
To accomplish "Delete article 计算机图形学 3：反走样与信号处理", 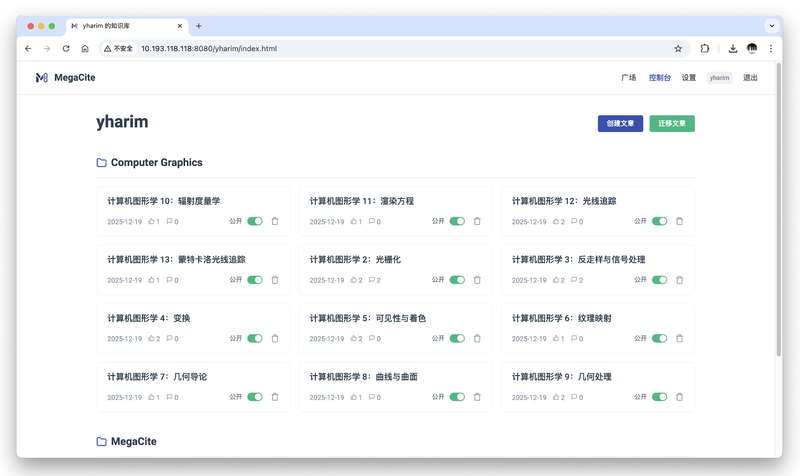I will 679,280.
